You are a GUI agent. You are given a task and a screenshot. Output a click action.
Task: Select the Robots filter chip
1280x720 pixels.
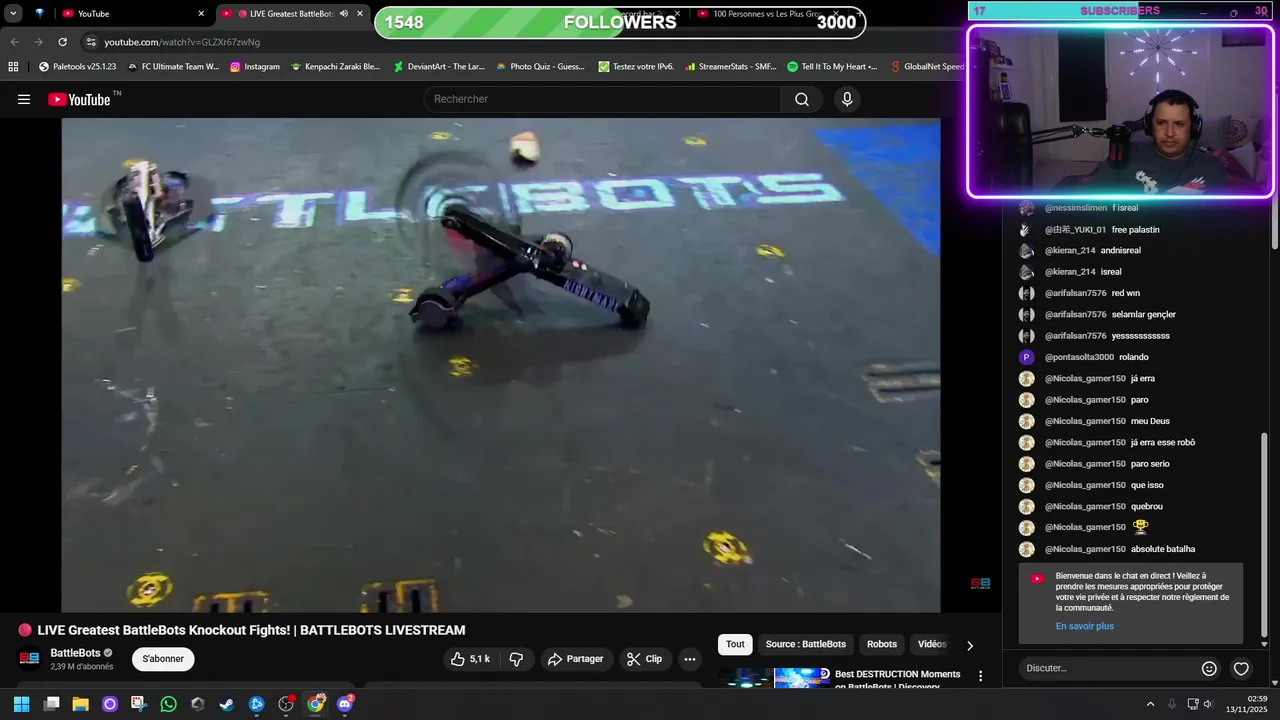[882, 644]
